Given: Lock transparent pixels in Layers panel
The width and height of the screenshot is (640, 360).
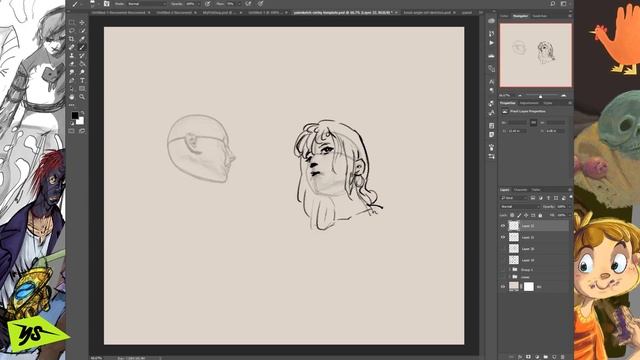Looking at the screenshot, I should (512, 215).
